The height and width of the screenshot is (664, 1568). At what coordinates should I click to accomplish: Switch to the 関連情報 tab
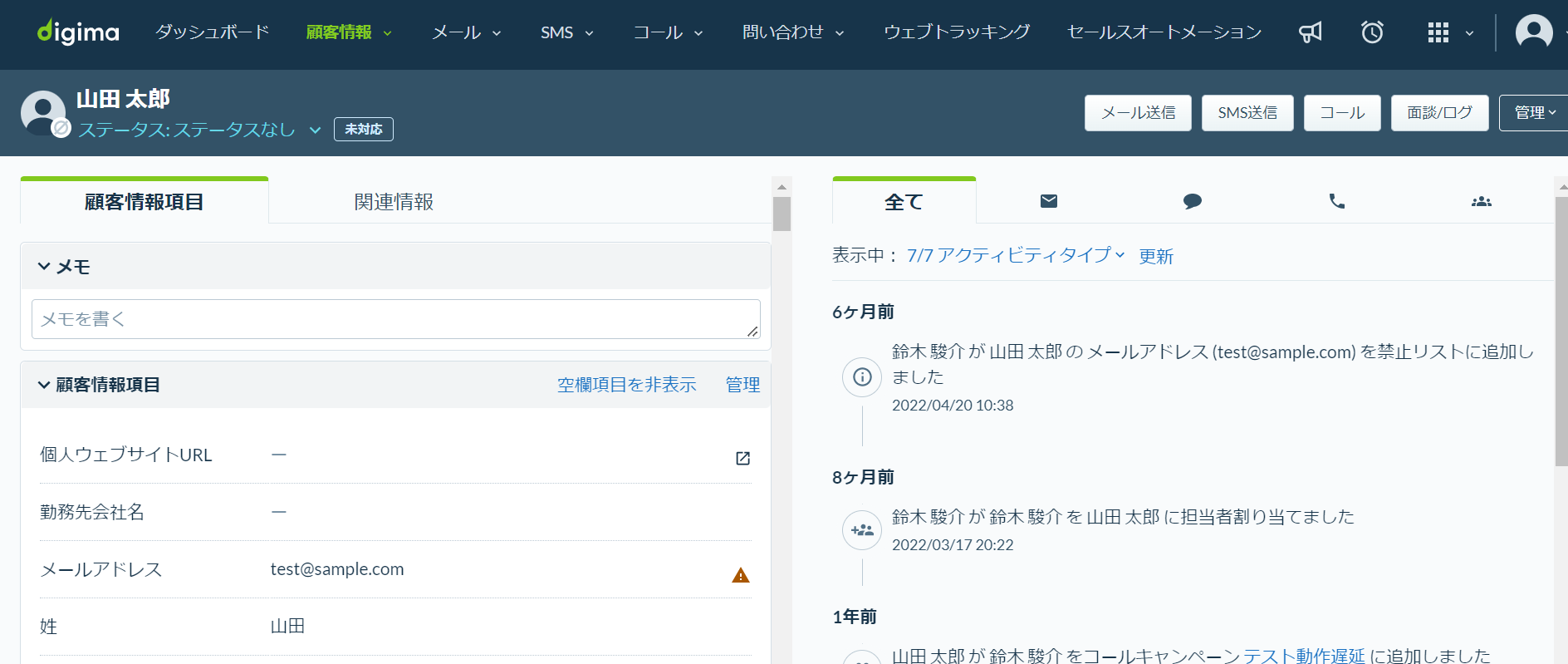[394, 202]
